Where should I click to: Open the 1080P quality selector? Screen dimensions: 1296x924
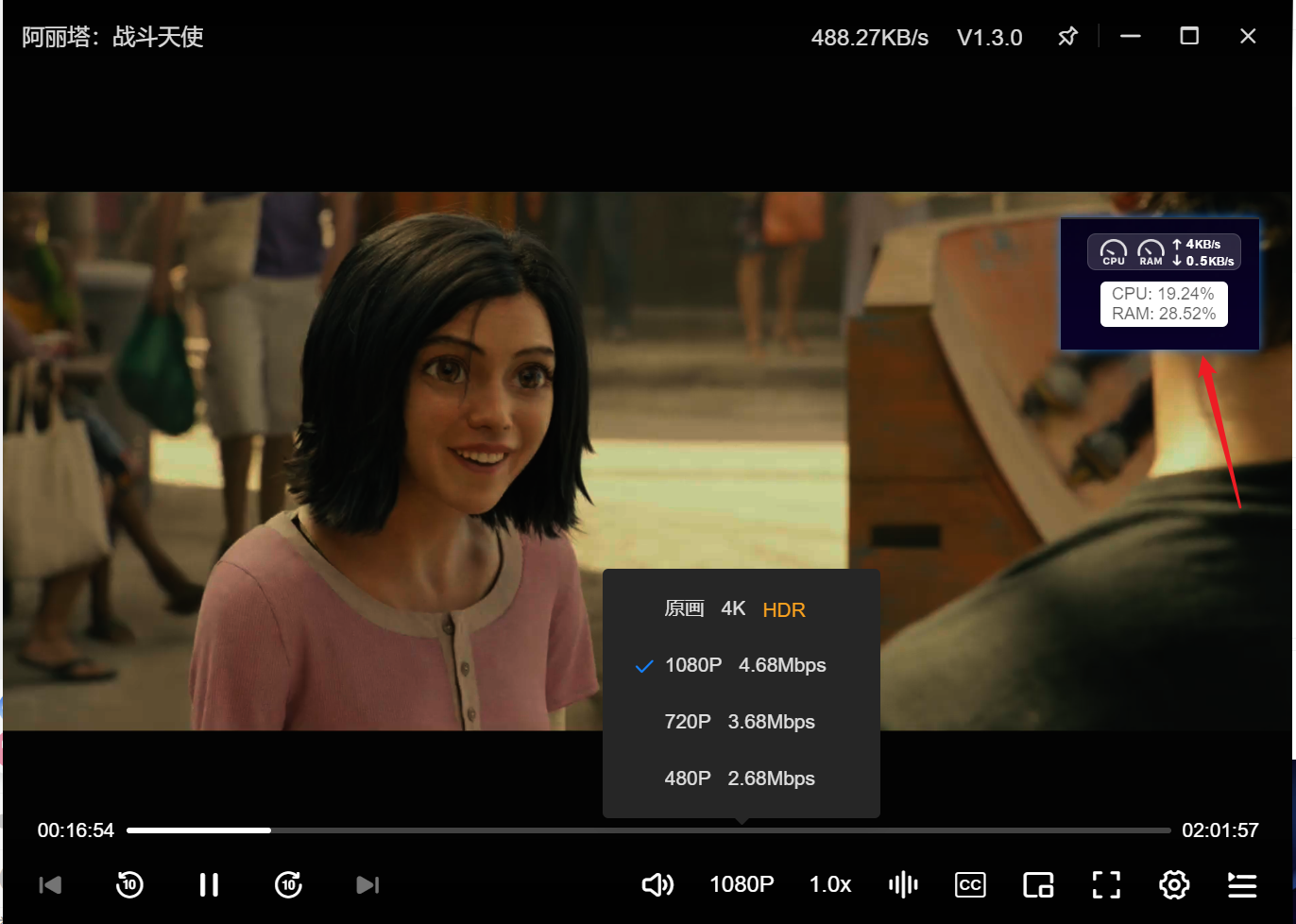point(742,884)
